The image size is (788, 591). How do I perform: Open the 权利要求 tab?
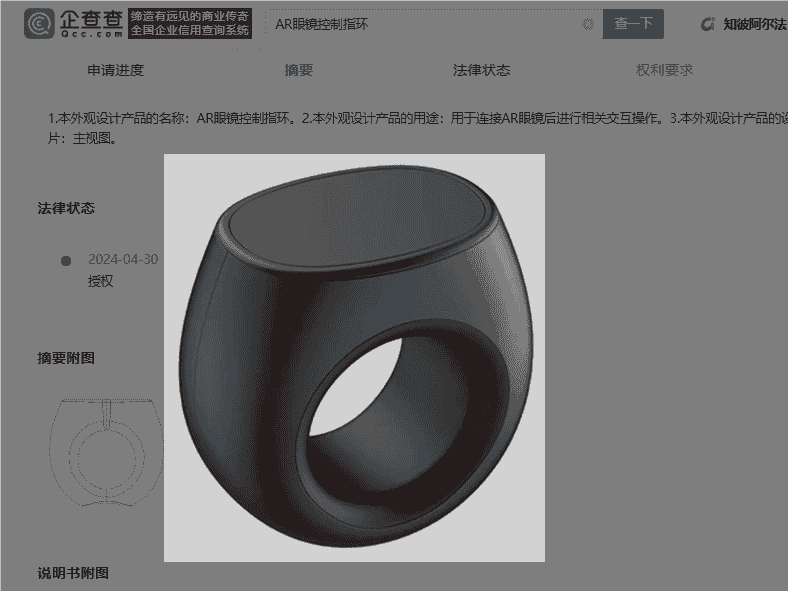click(664, 70)
